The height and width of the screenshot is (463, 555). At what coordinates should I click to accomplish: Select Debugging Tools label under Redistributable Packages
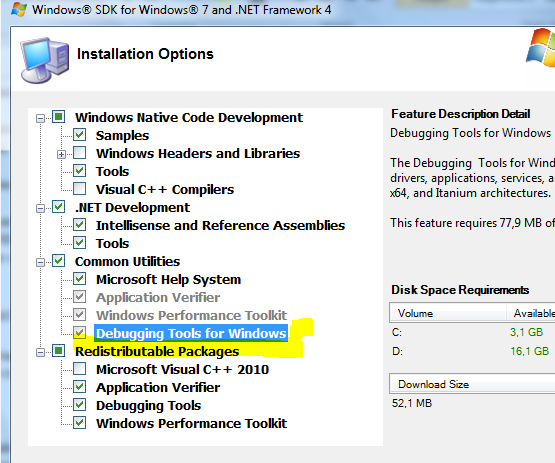149,406
